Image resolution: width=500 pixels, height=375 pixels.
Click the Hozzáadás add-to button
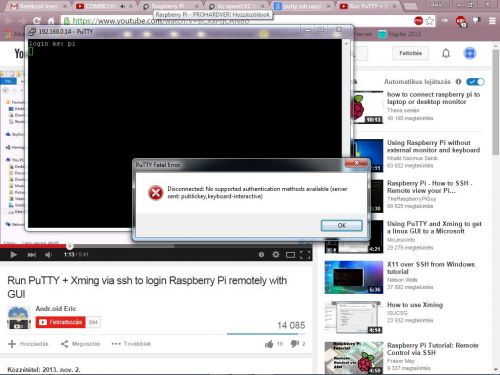28,344
